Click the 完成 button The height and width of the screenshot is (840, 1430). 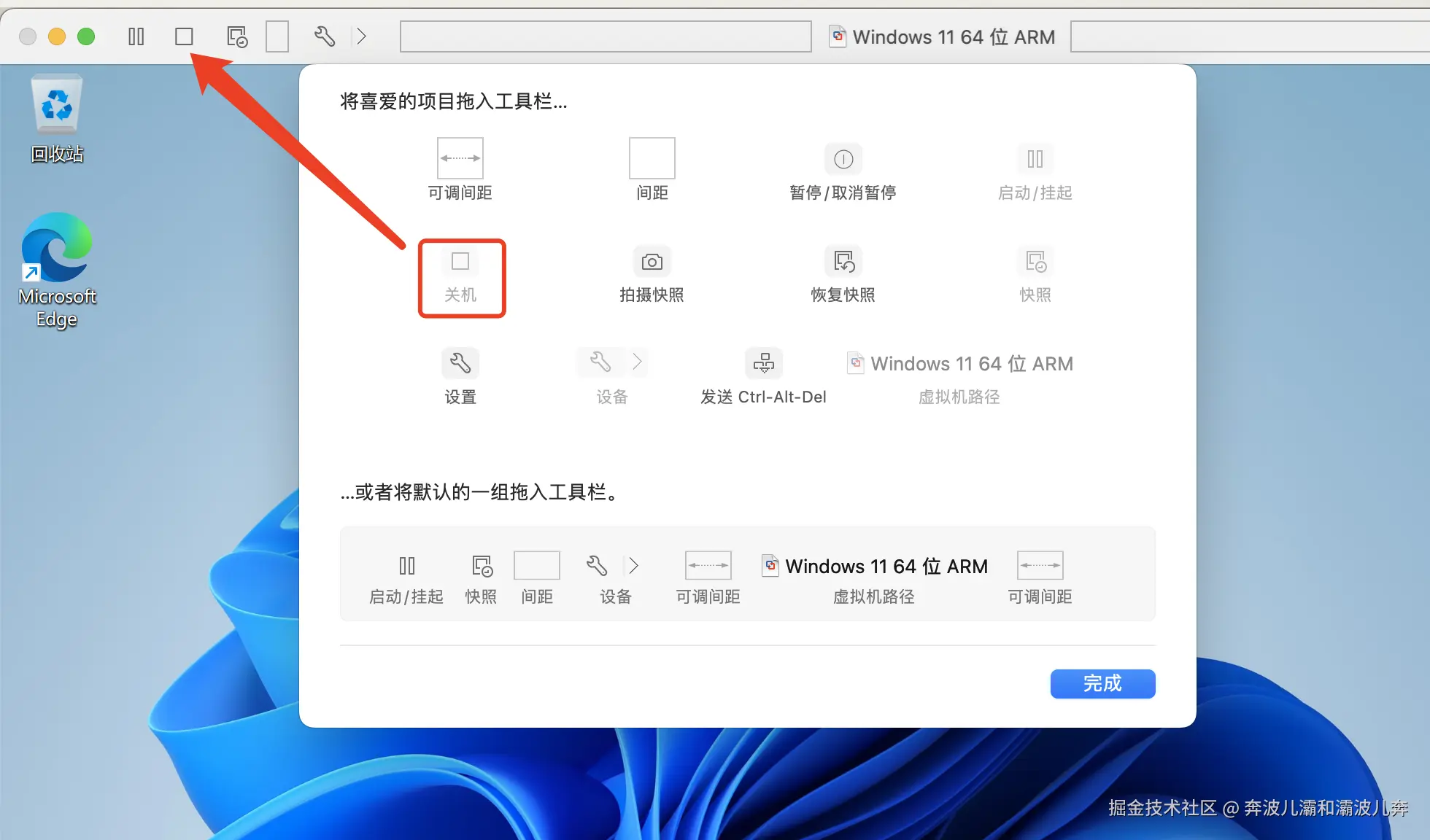click(x=1102, y=684)
